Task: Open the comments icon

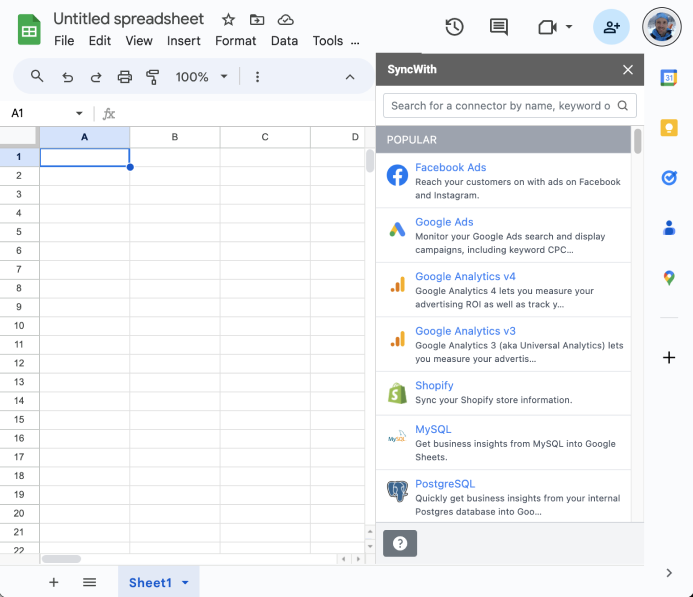Action: tap(499, 27)
